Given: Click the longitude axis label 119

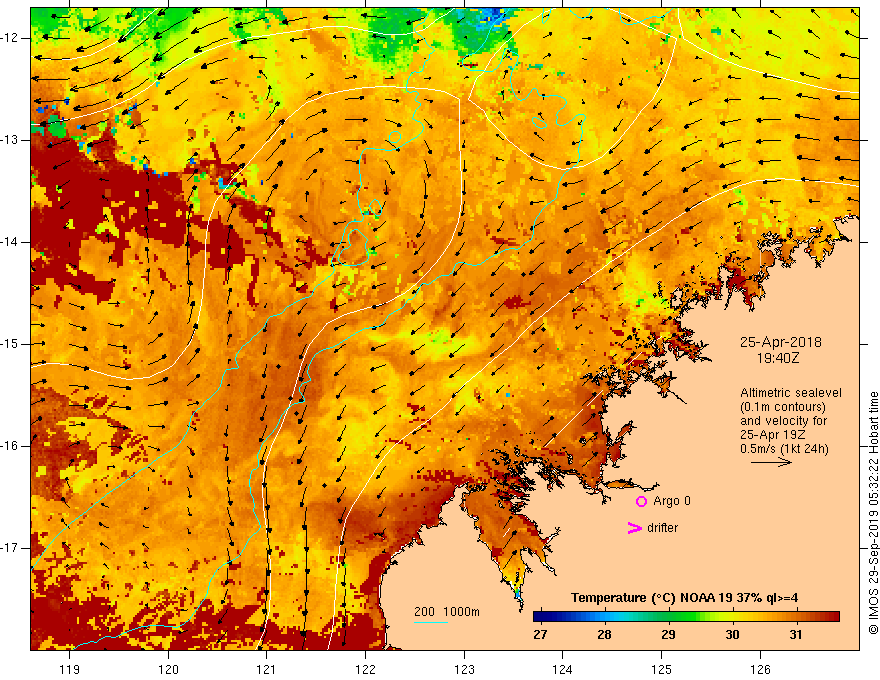Looking at the screenshot, I should [x=70, y=669].
